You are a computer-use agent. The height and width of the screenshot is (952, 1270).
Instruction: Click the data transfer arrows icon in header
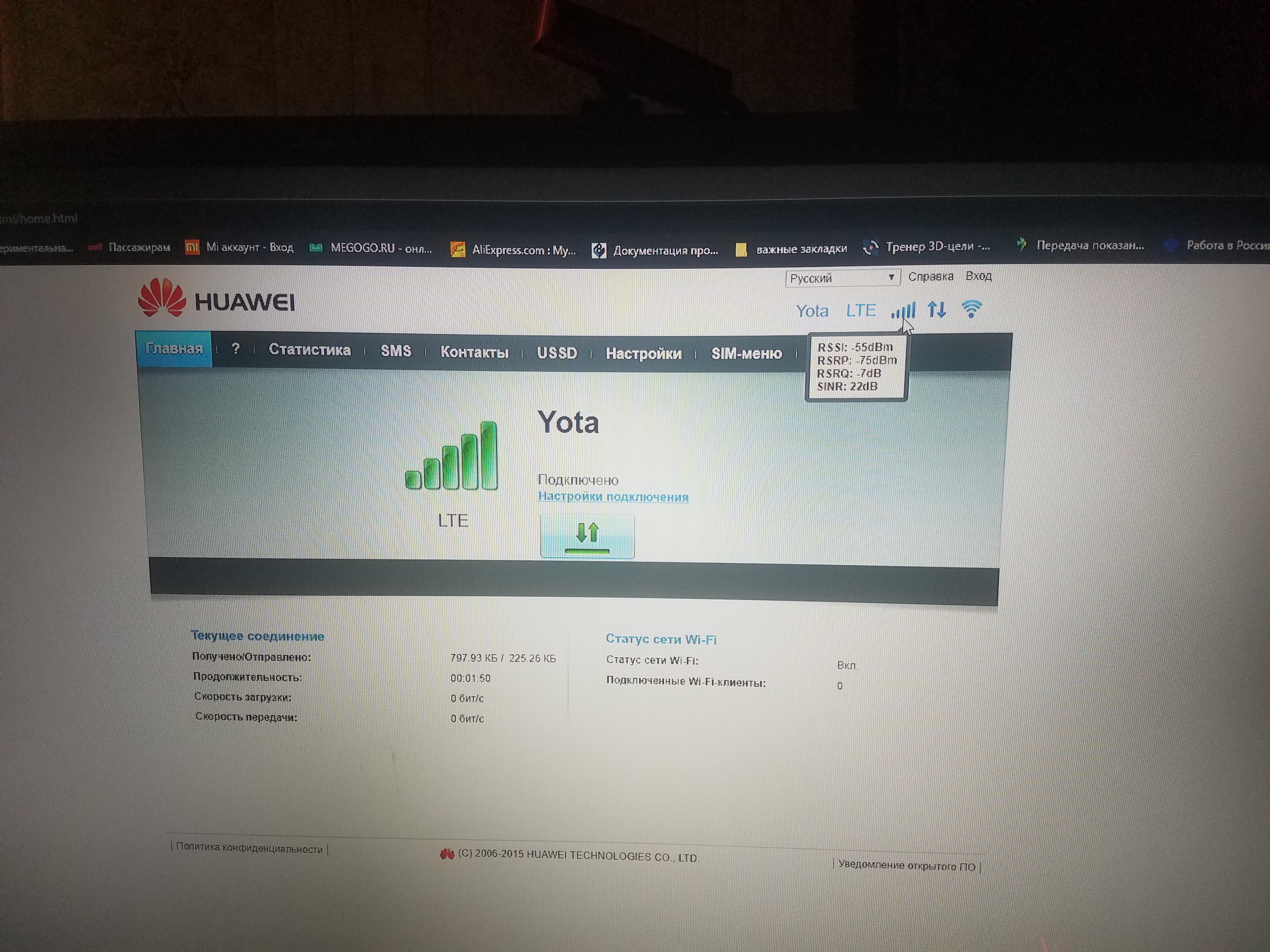point(937,310)
